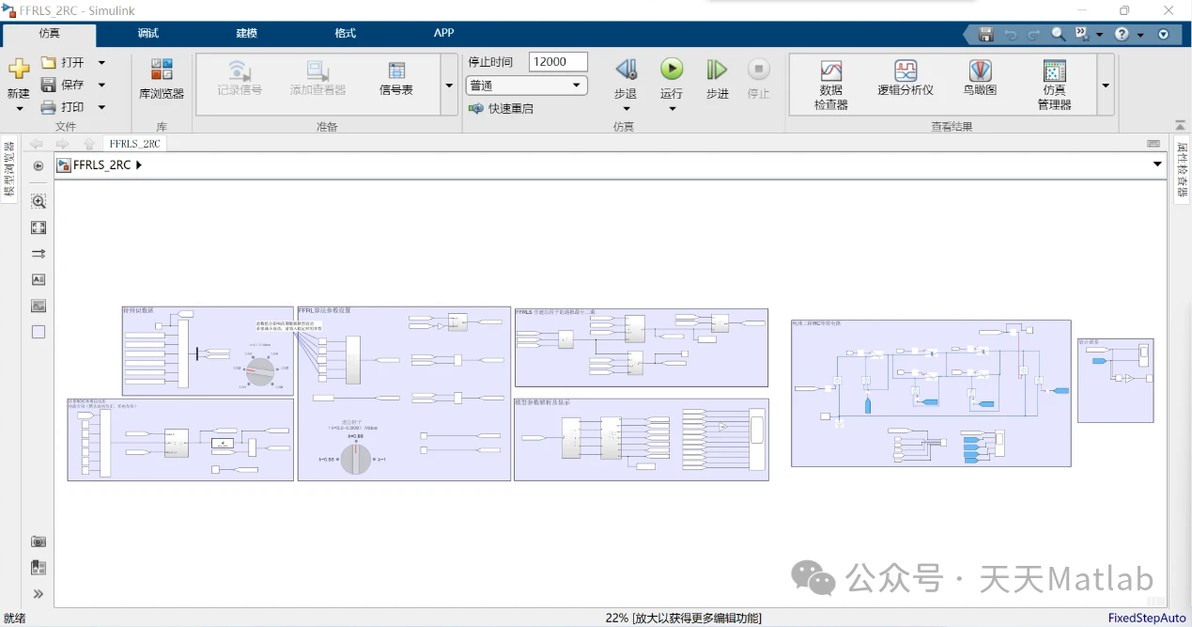Switch to the Debug (调试) tab
Image resolution: width=1192 pixels, height=627 pixels.
pos(148,33)
